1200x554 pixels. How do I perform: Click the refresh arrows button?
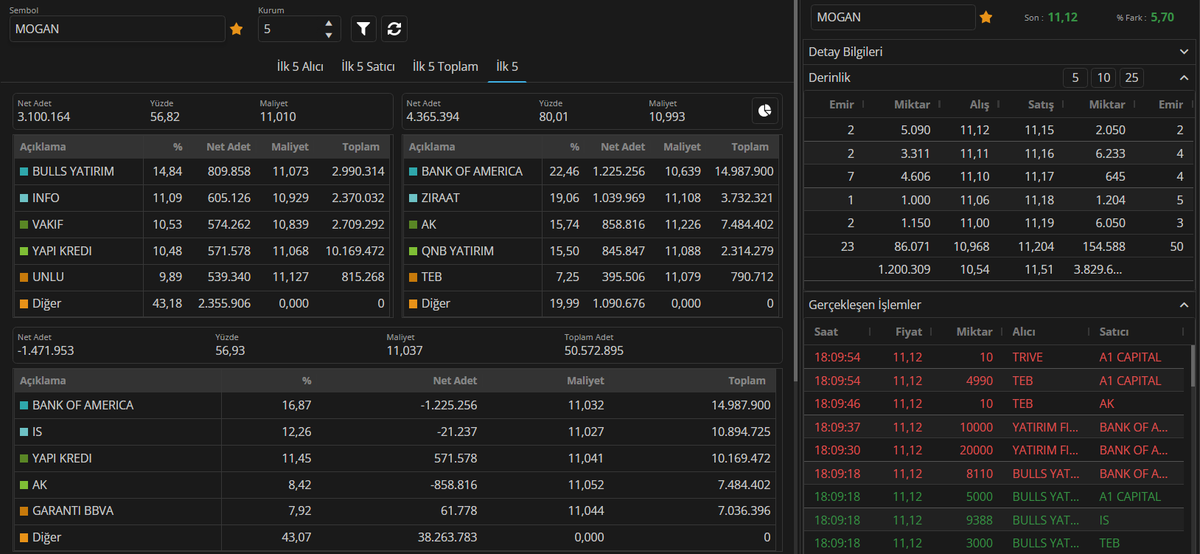tap(394, 29)
